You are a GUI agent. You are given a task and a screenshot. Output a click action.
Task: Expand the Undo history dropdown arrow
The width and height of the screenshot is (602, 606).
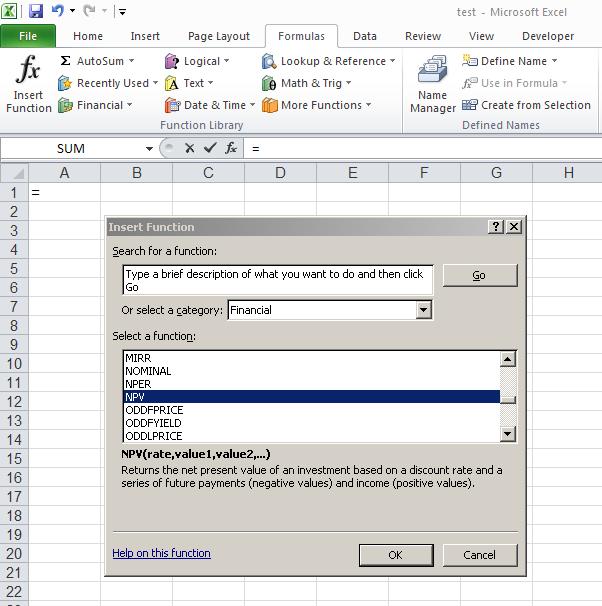pos(73,11)
